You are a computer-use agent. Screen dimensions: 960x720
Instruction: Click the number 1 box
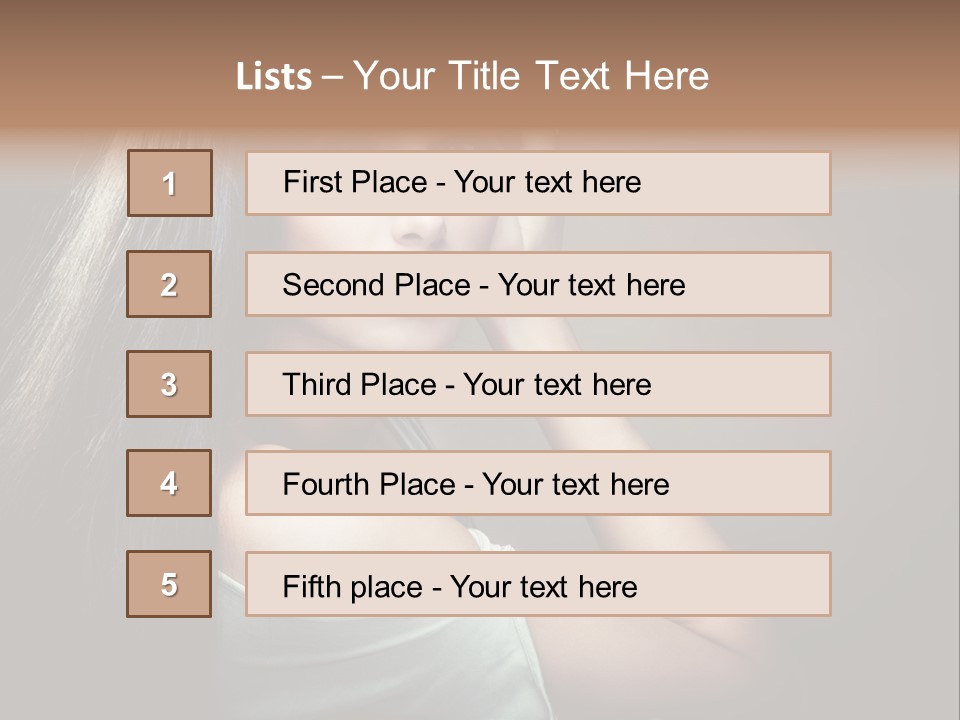tap(170, 183)
